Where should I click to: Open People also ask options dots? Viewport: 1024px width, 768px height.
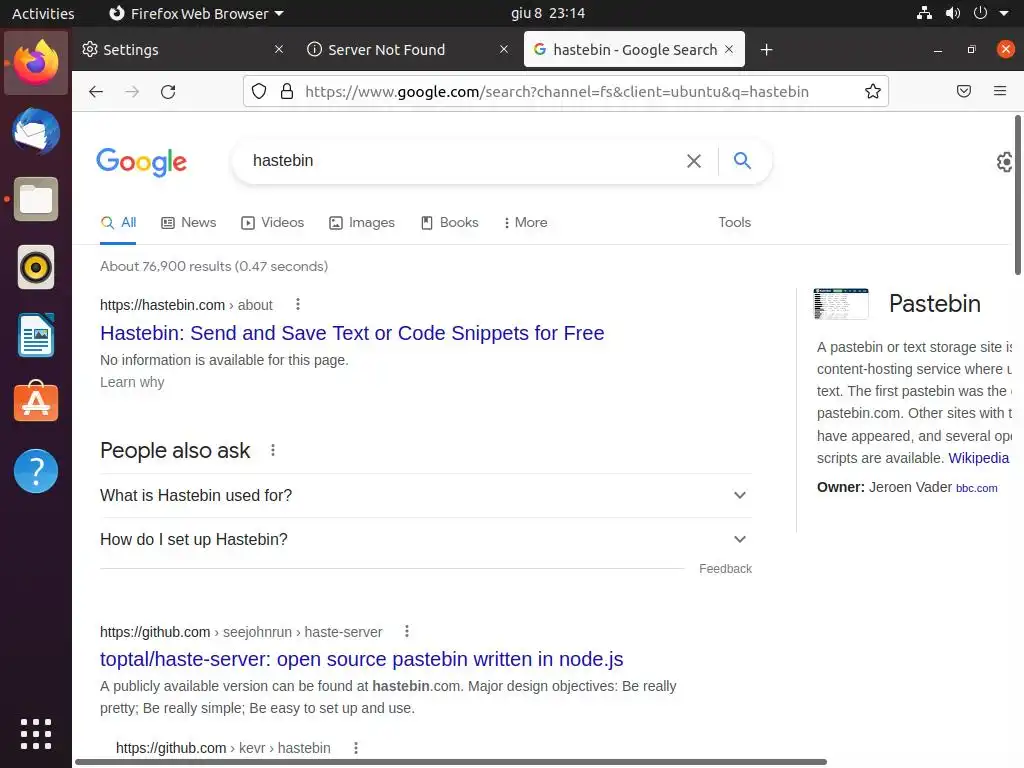pos(273,450)
